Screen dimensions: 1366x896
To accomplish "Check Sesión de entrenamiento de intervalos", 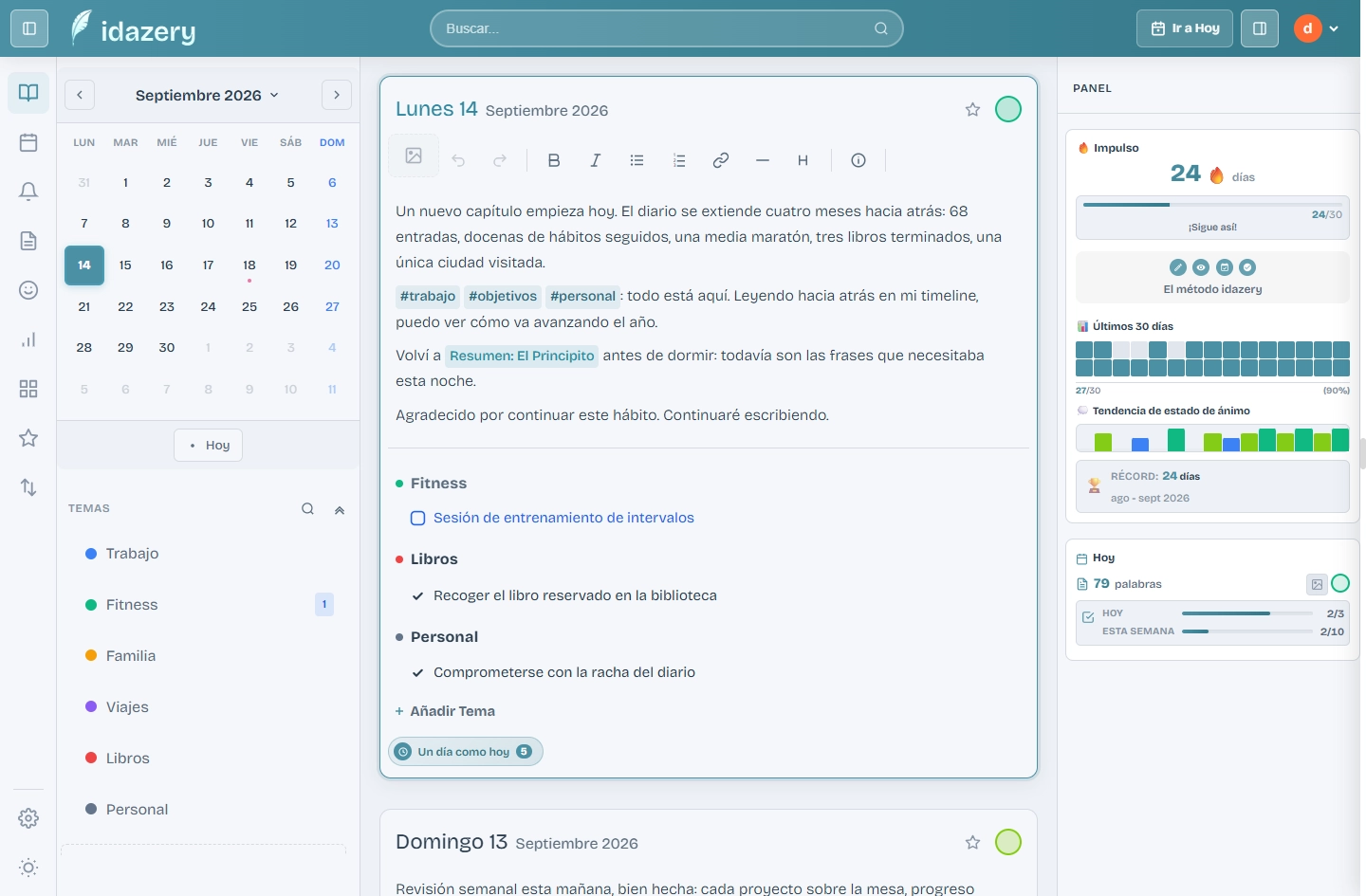I will (417, 518).
